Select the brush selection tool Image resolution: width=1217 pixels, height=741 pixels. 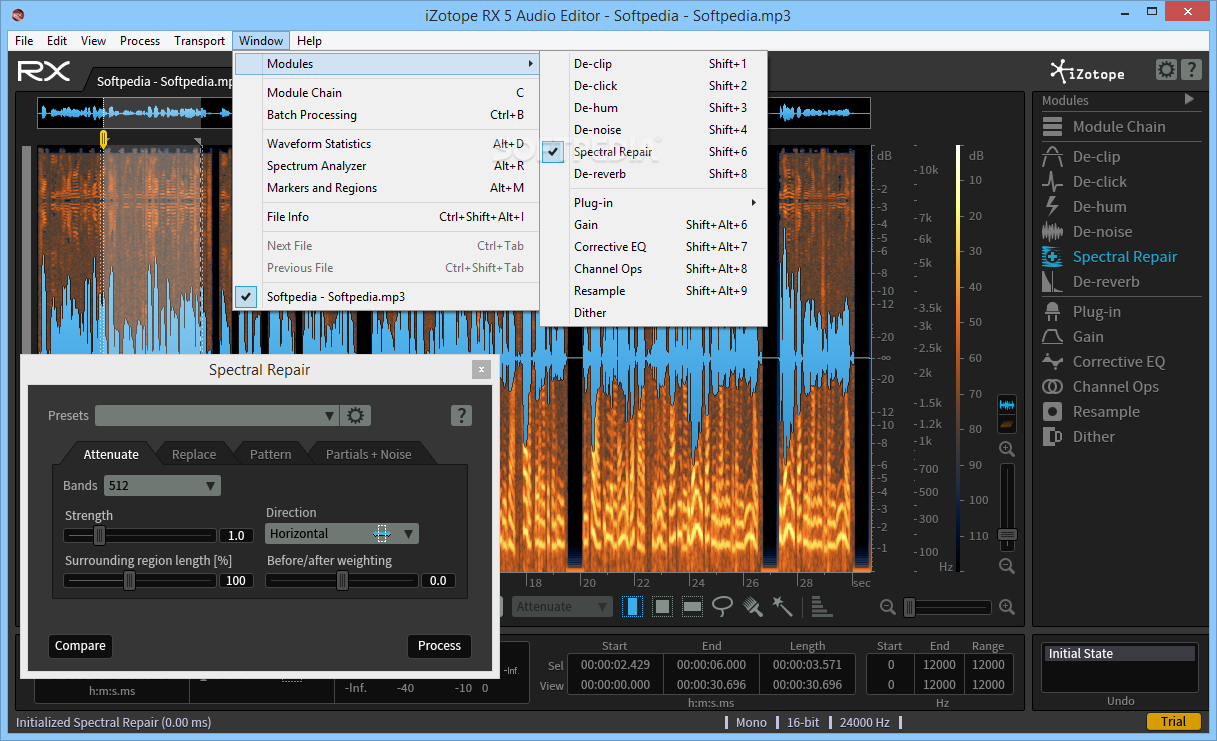(x=753, y=606)
